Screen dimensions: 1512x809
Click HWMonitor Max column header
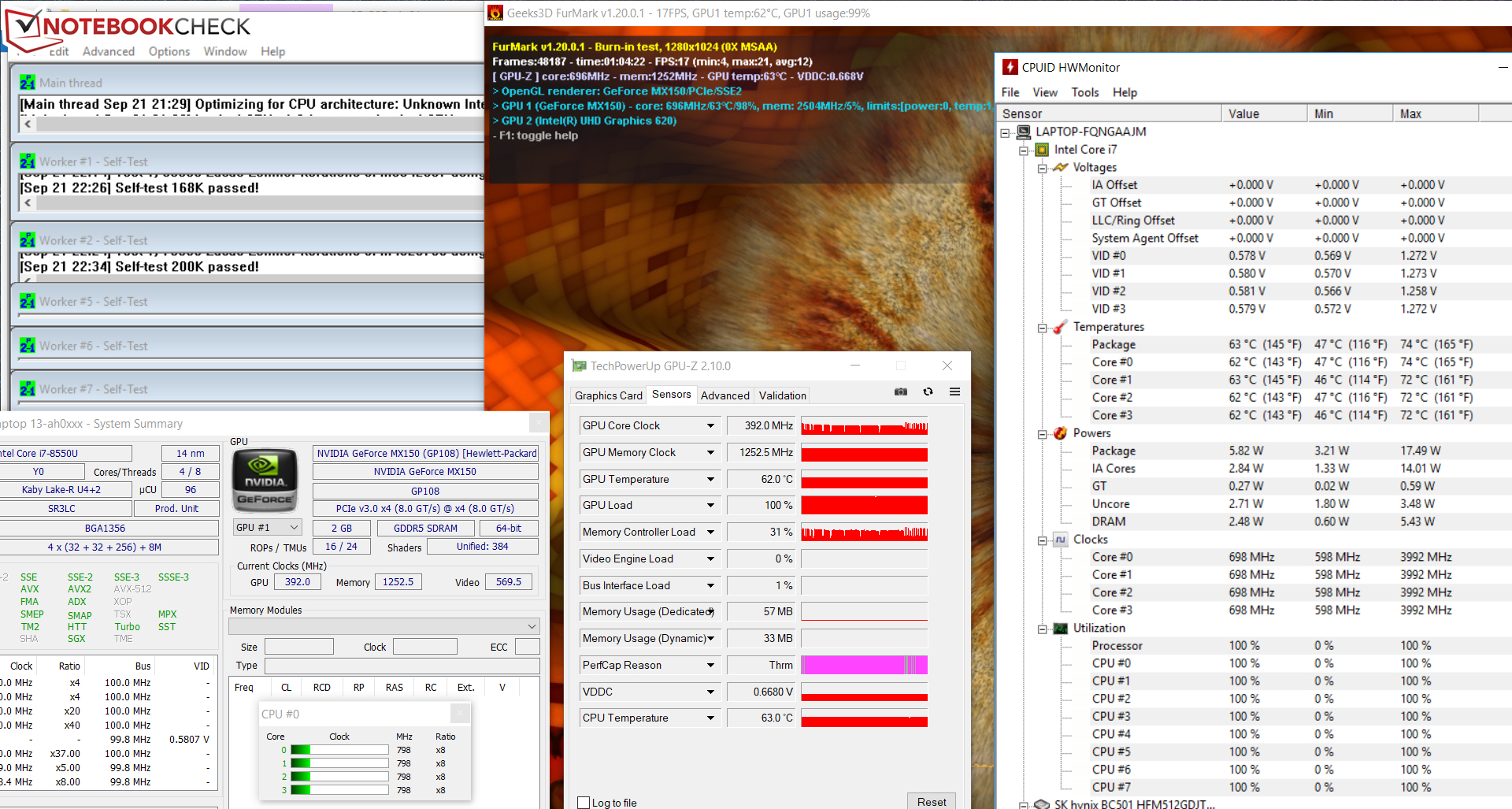[x=1436, y=113]
